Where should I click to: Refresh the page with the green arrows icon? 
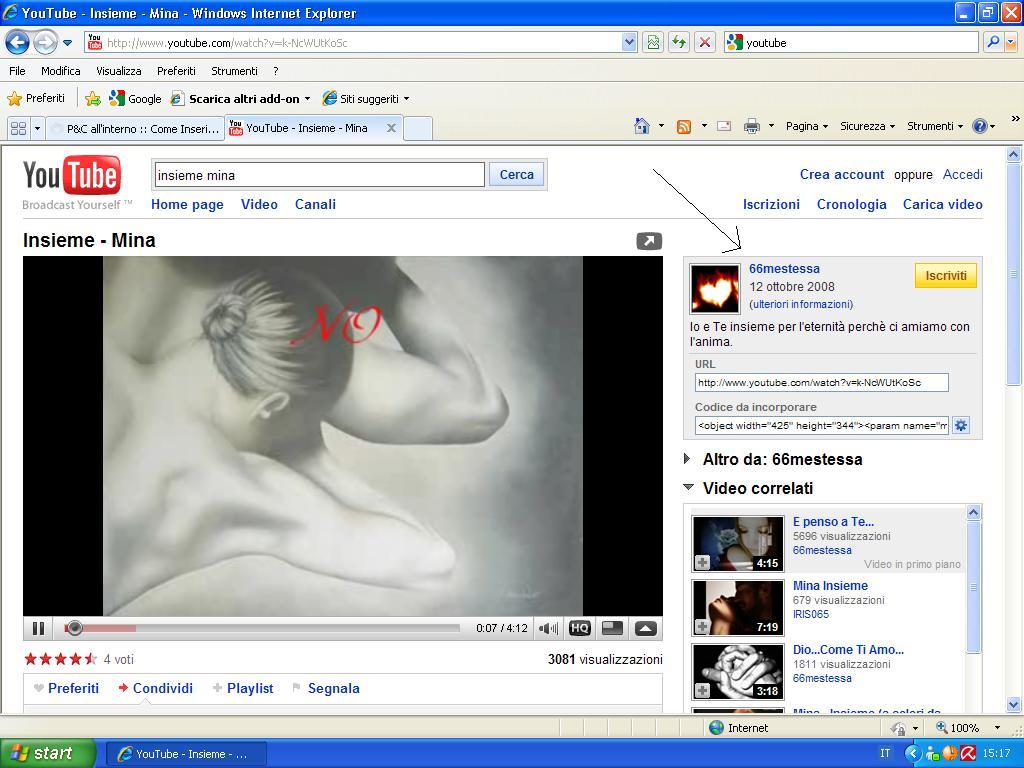(679, 43)
